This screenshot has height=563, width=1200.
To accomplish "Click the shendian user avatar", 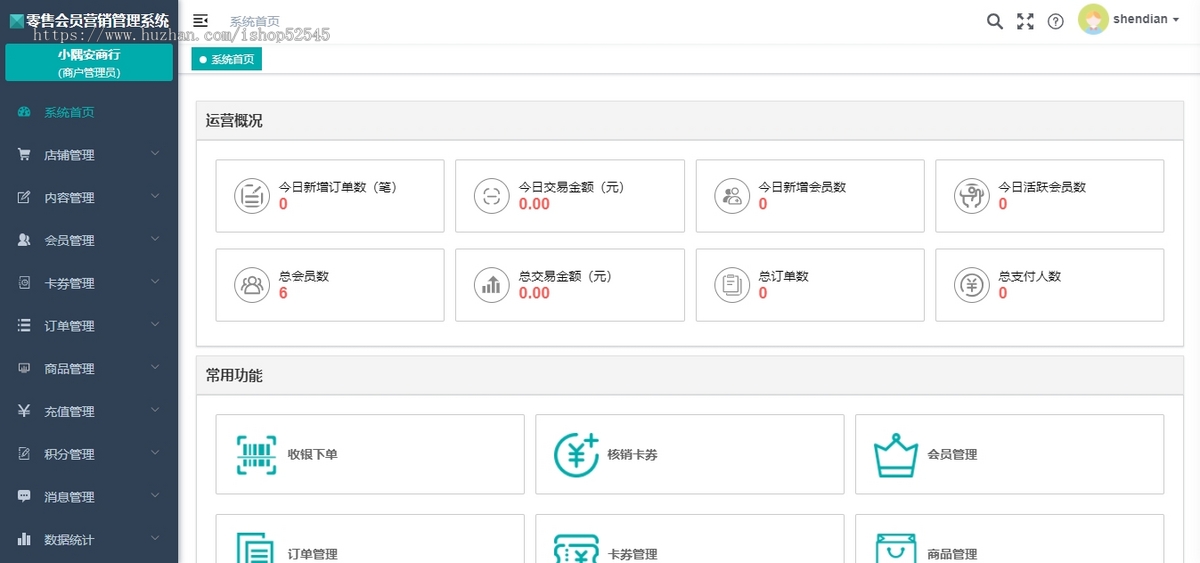I will pos(1093,20).
